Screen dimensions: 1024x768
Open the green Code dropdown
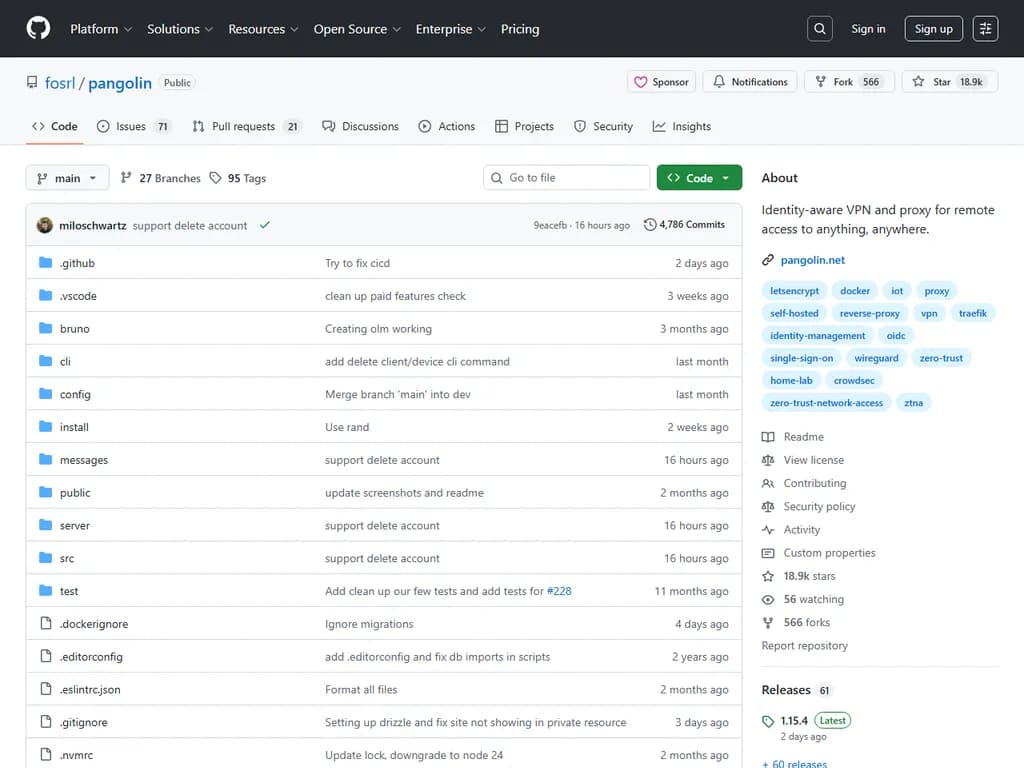click(x=699, y=178)
